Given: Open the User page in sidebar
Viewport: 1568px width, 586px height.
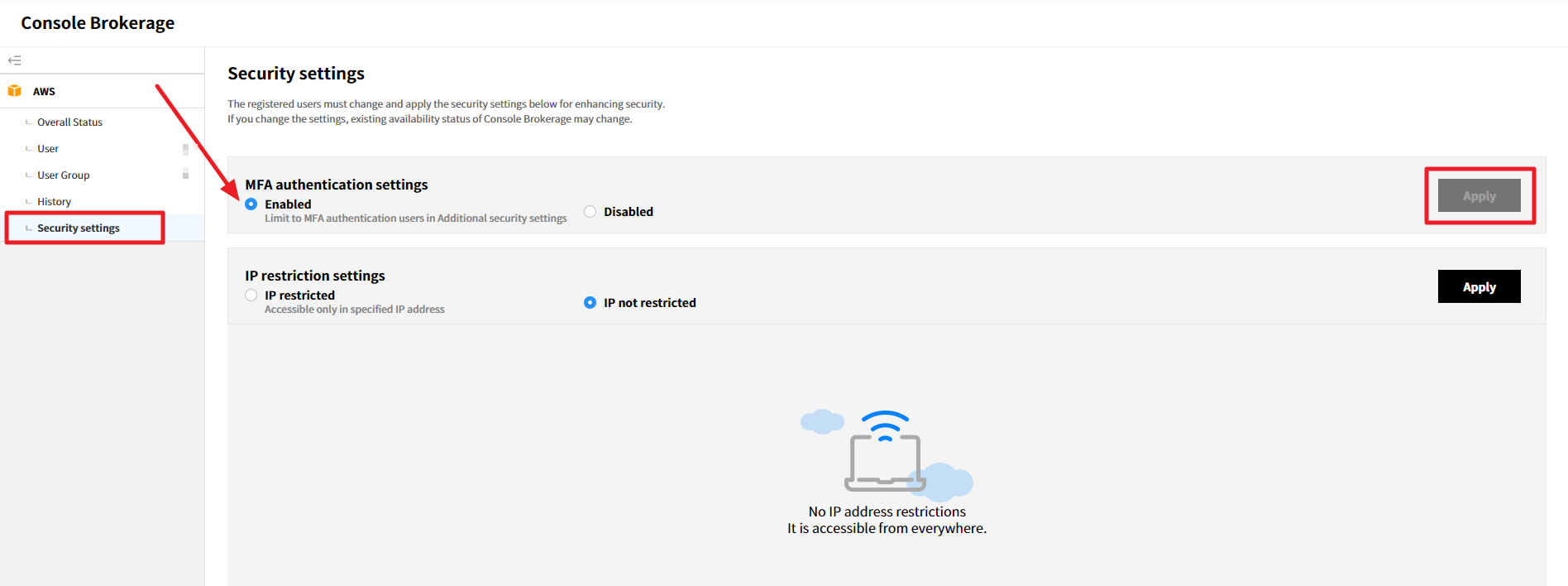Looking at the screenshot, I should click(x=48, y=149).
